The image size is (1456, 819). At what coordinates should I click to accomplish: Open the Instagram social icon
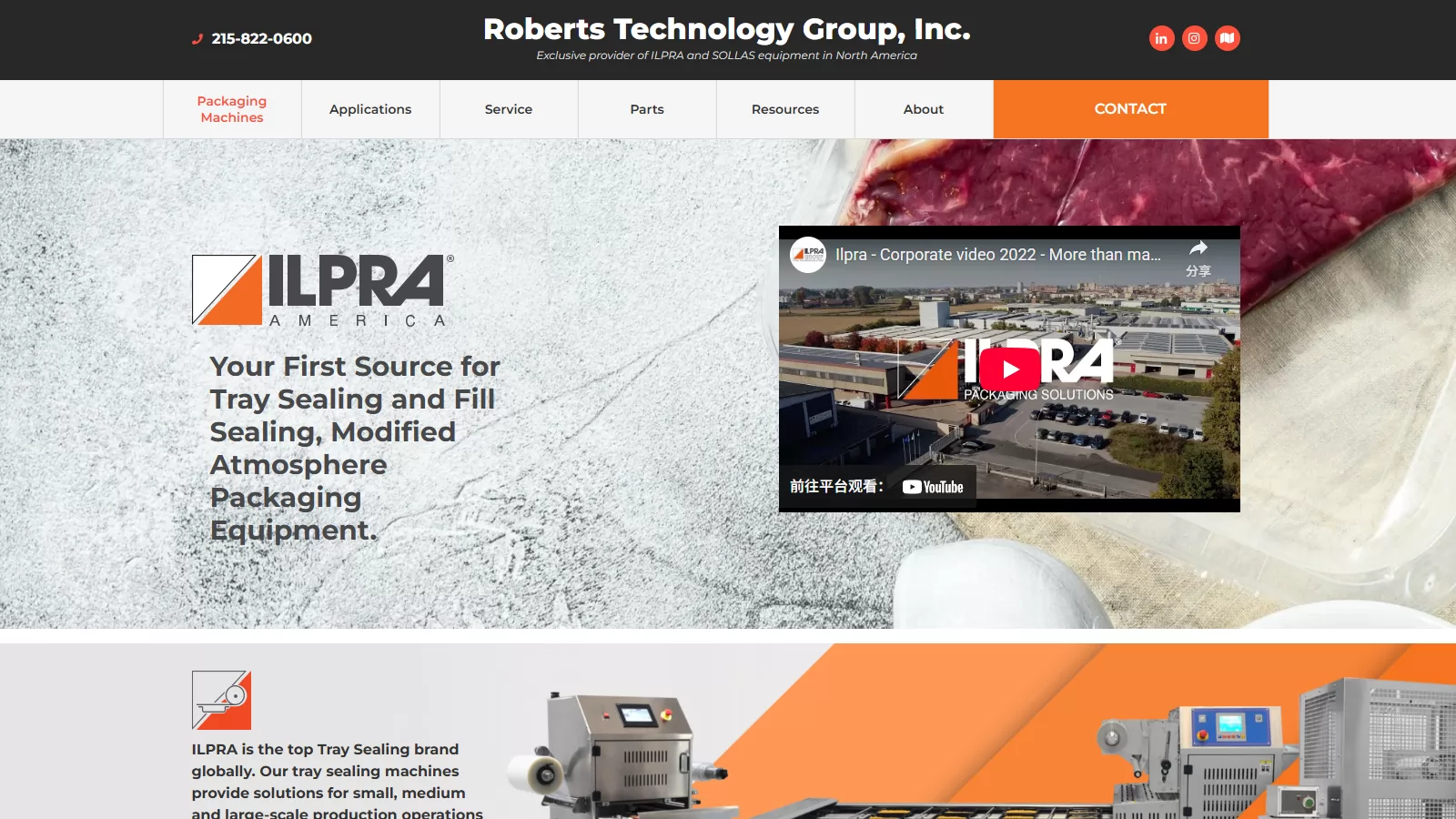tap(1194, 38)
